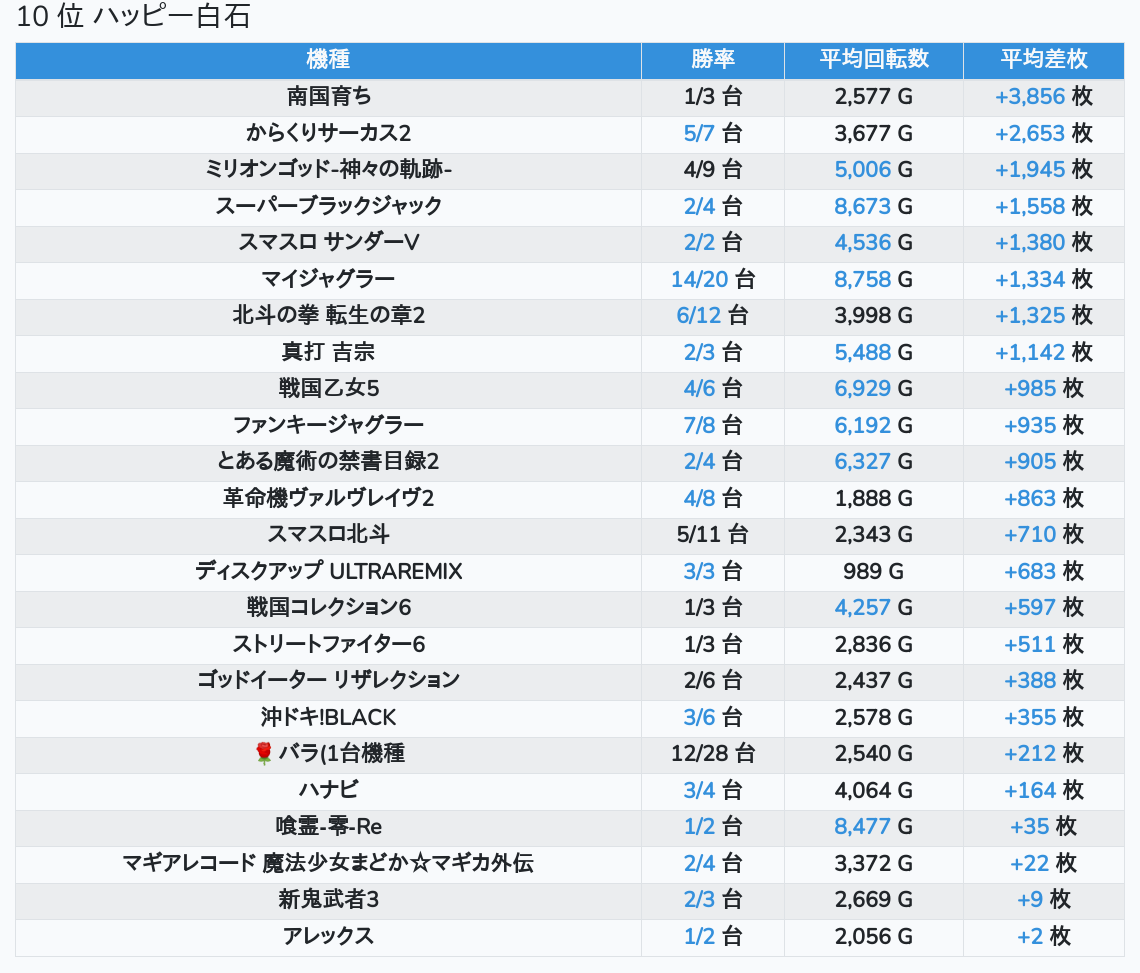This screenshot has height=973, width=1140.
Task: Click average spins value 5,006 G
Action: point(874,169)
